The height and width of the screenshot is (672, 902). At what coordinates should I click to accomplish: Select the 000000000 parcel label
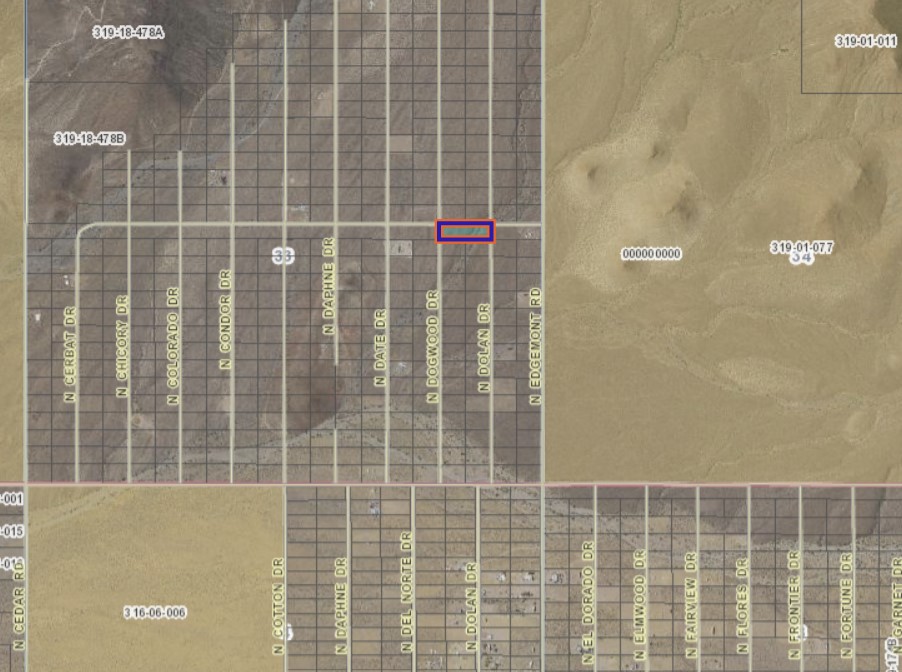coord(651,254)
